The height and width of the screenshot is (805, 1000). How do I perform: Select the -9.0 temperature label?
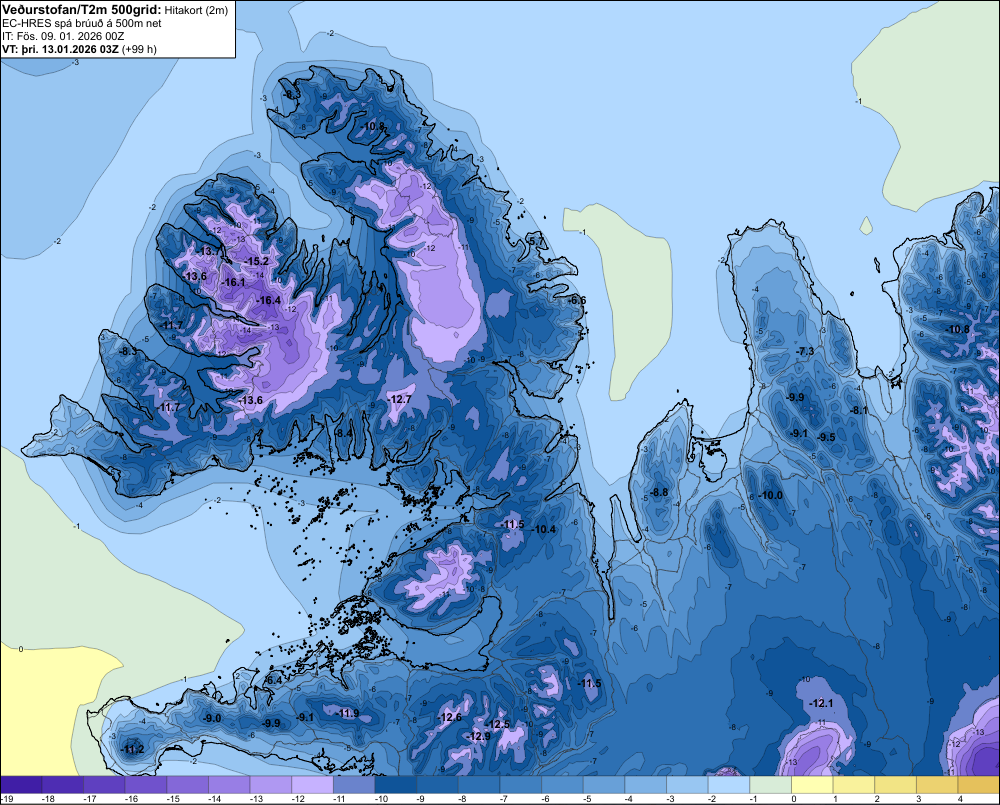211,718
